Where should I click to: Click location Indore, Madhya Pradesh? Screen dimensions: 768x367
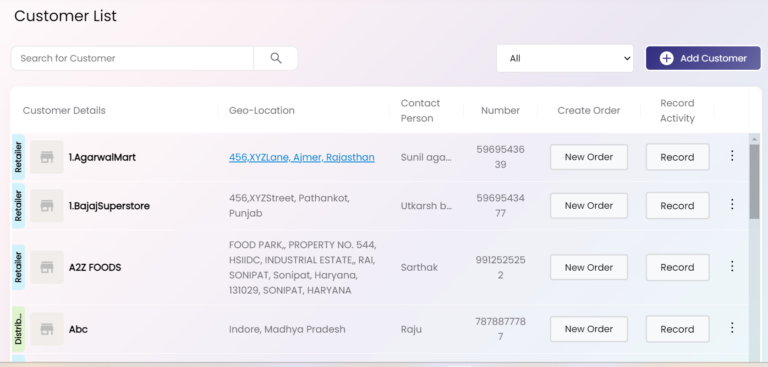click(x=287, y=329)
